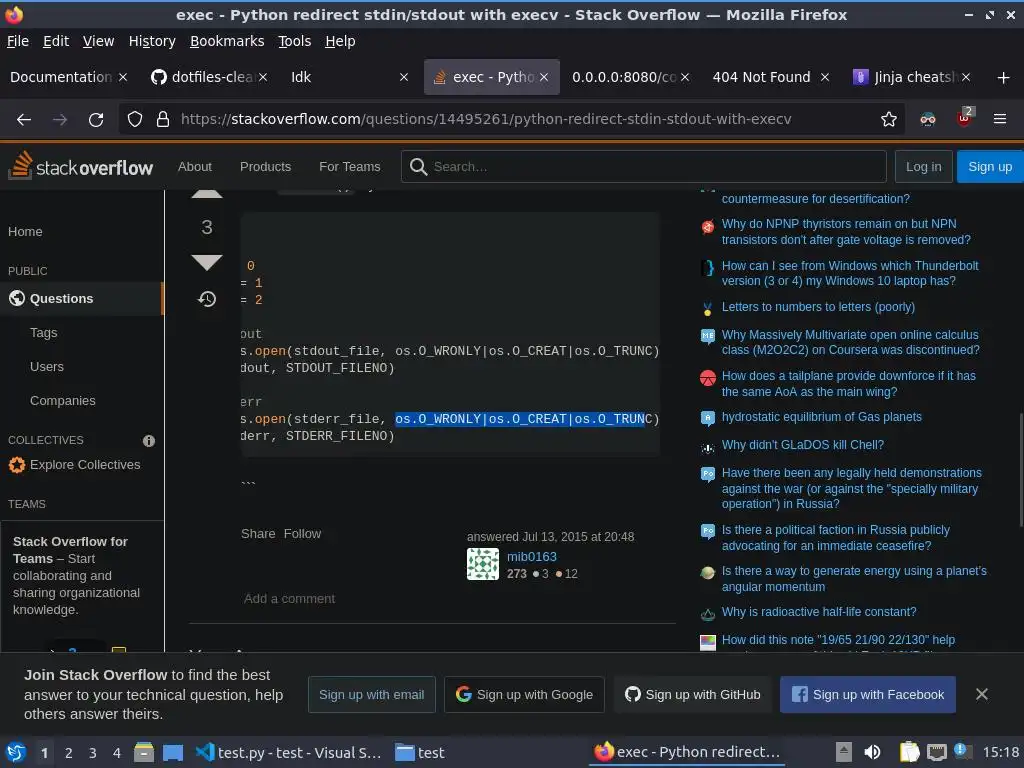Sign up with Google
The width and height of the screenshot is (1024, 768).
pyautogui.click(x=524, y=695)
